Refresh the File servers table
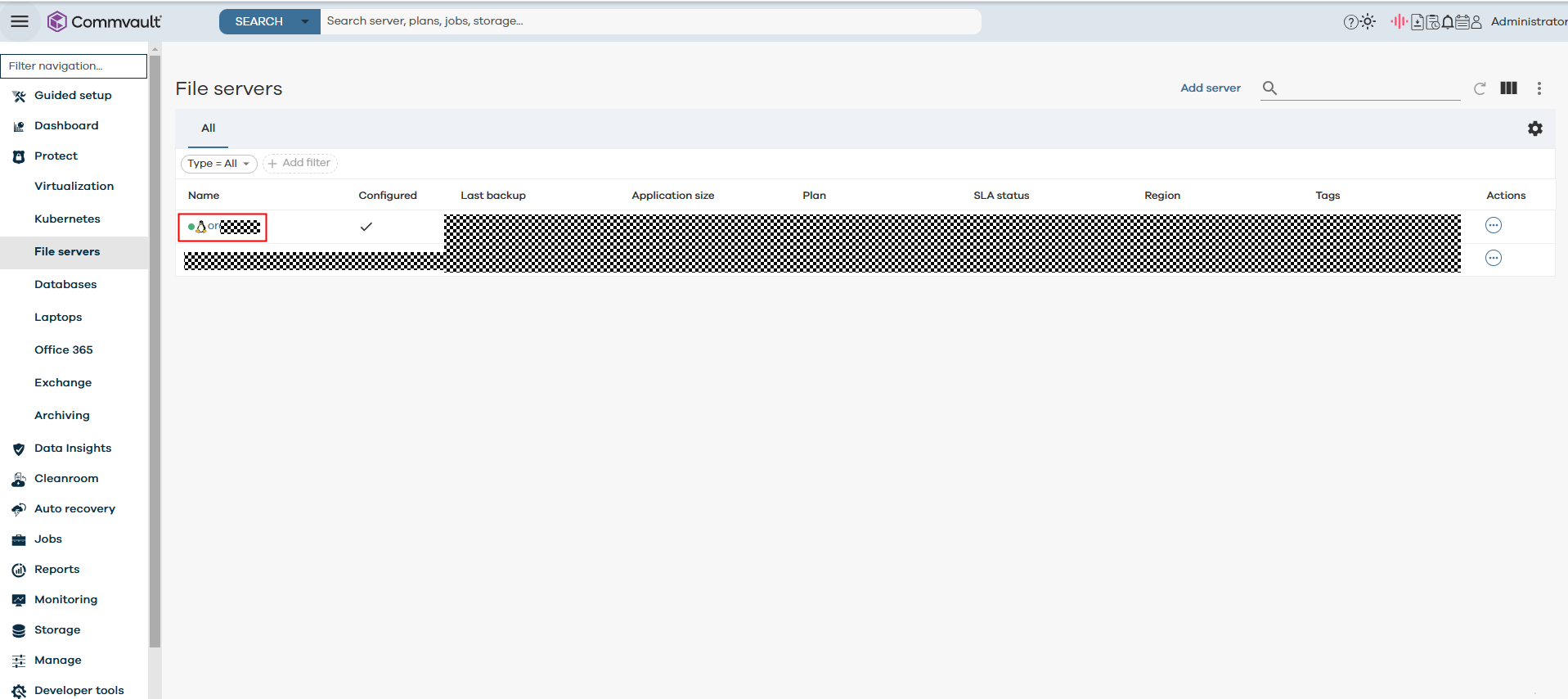Image resolution: width=1568 pixels, height=699 pixels. coord(1480,88)
